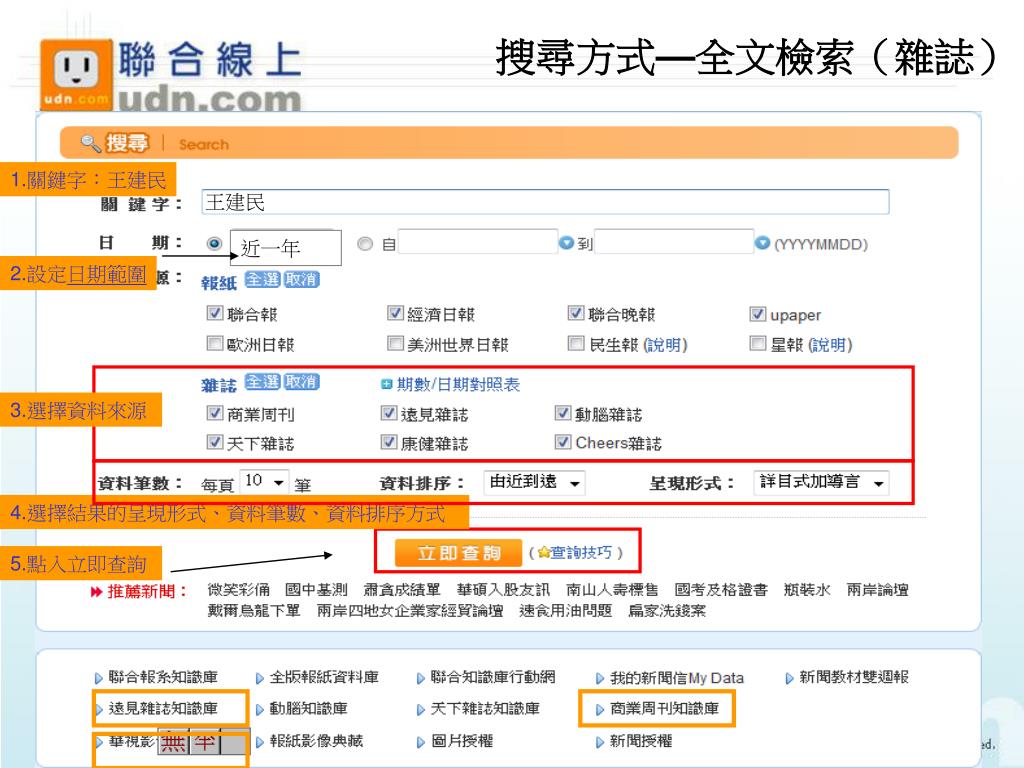
Task: Check the 美洲世界日報 checkbox
Action: tap(394, 343)
